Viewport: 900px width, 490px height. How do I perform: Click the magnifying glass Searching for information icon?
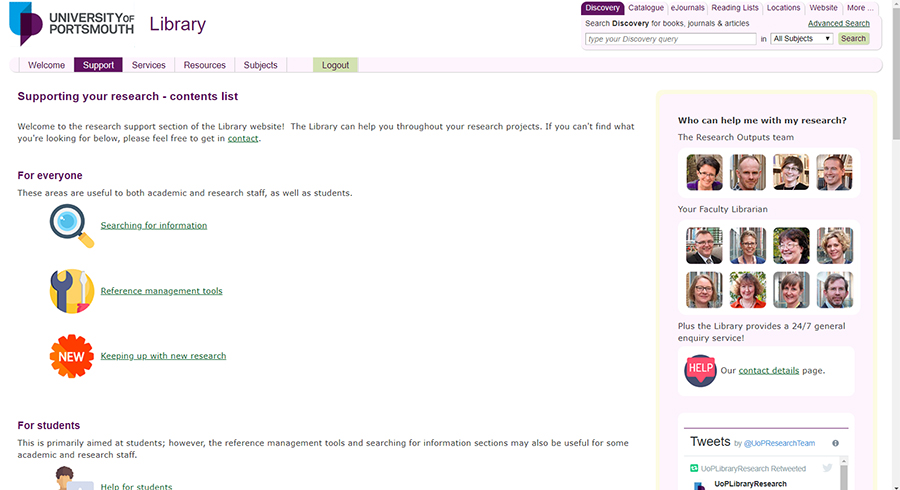[x=71, y=225]
